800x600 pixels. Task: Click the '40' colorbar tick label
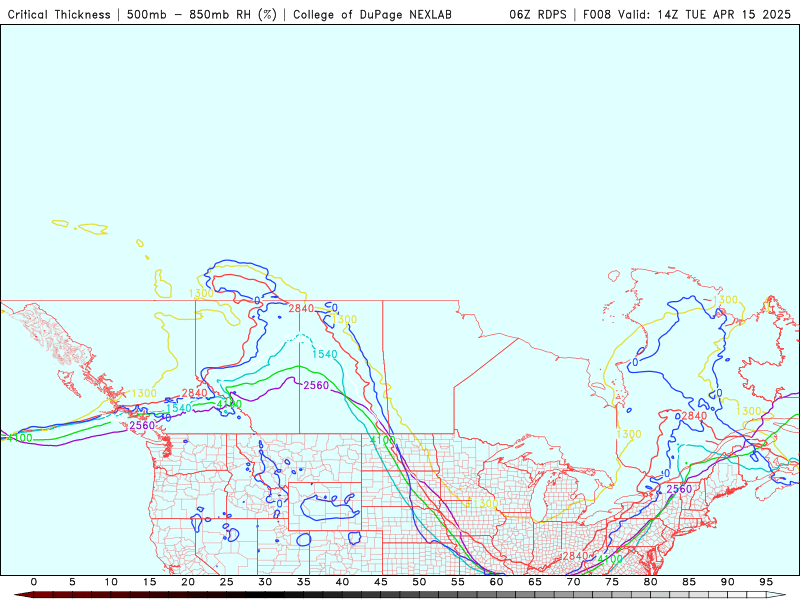[342, 582]
